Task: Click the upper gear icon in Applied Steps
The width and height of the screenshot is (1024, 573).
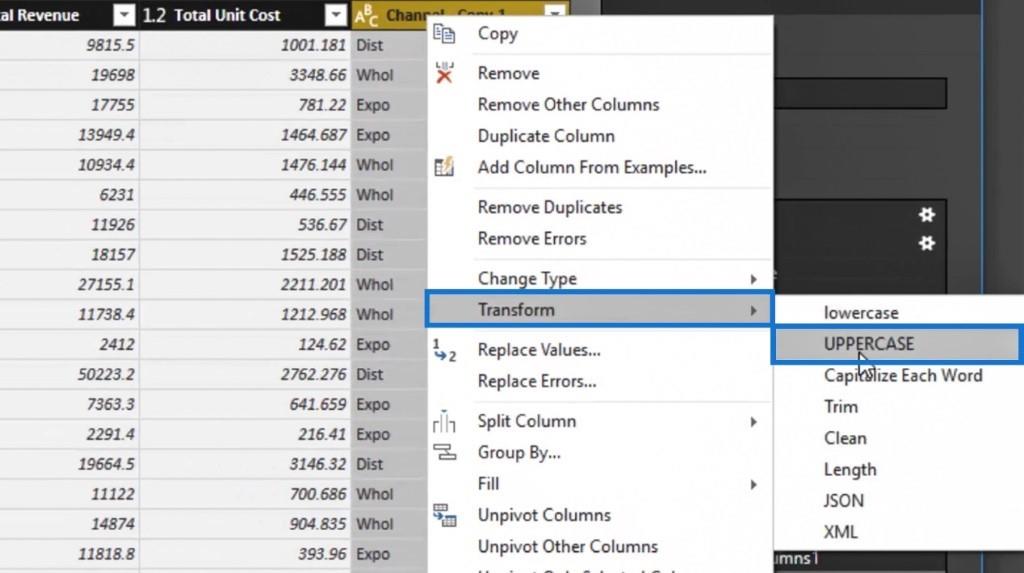Action: (926, 214)
